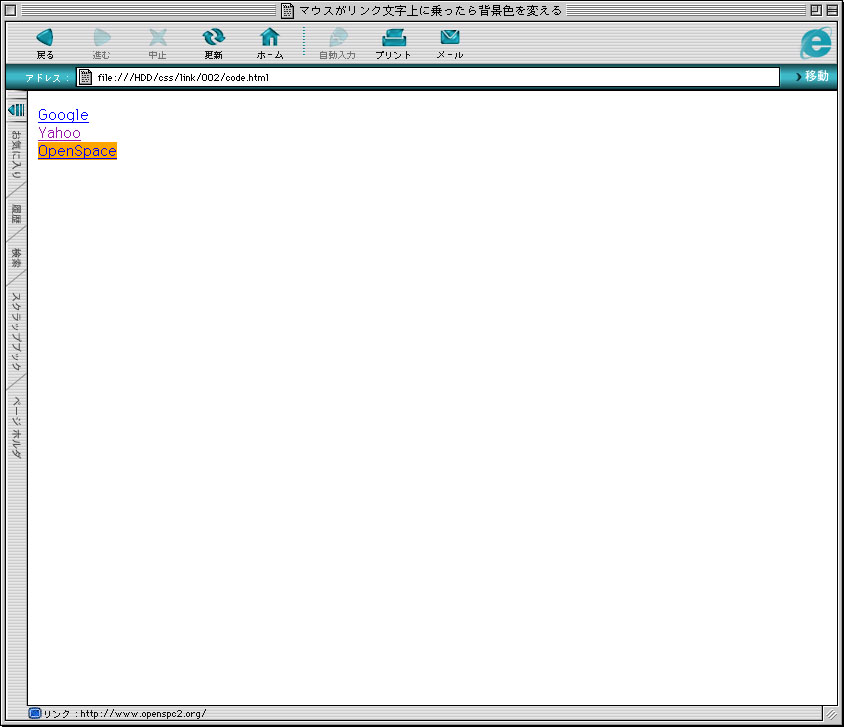Click the 進む forward arrow

click(101, 44)
